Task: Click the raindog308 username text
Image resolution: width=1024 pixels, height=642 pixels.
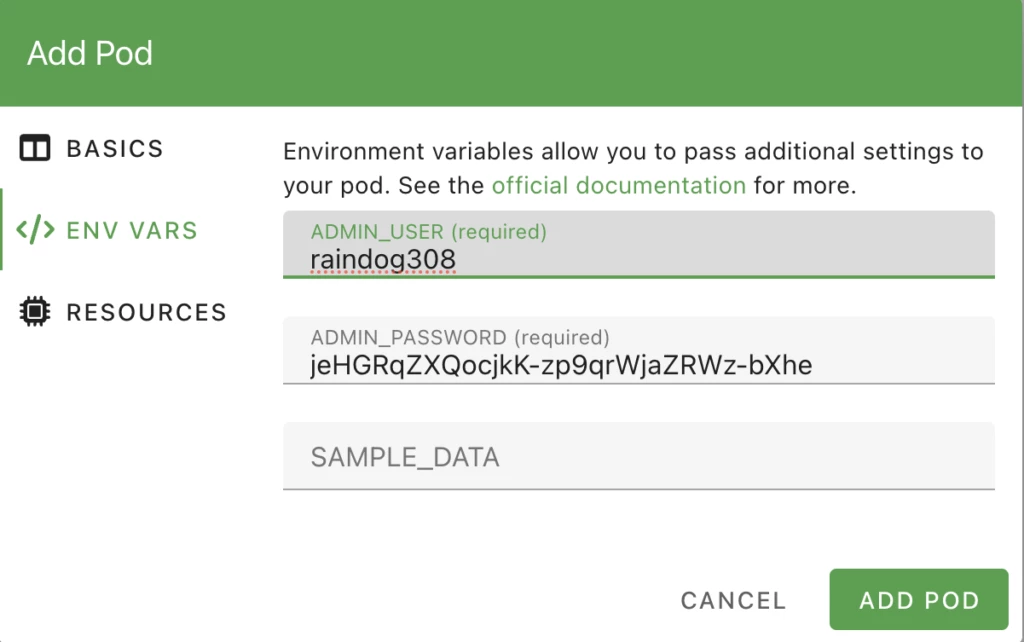Action: pyautogui.click(x=383, y=260)
